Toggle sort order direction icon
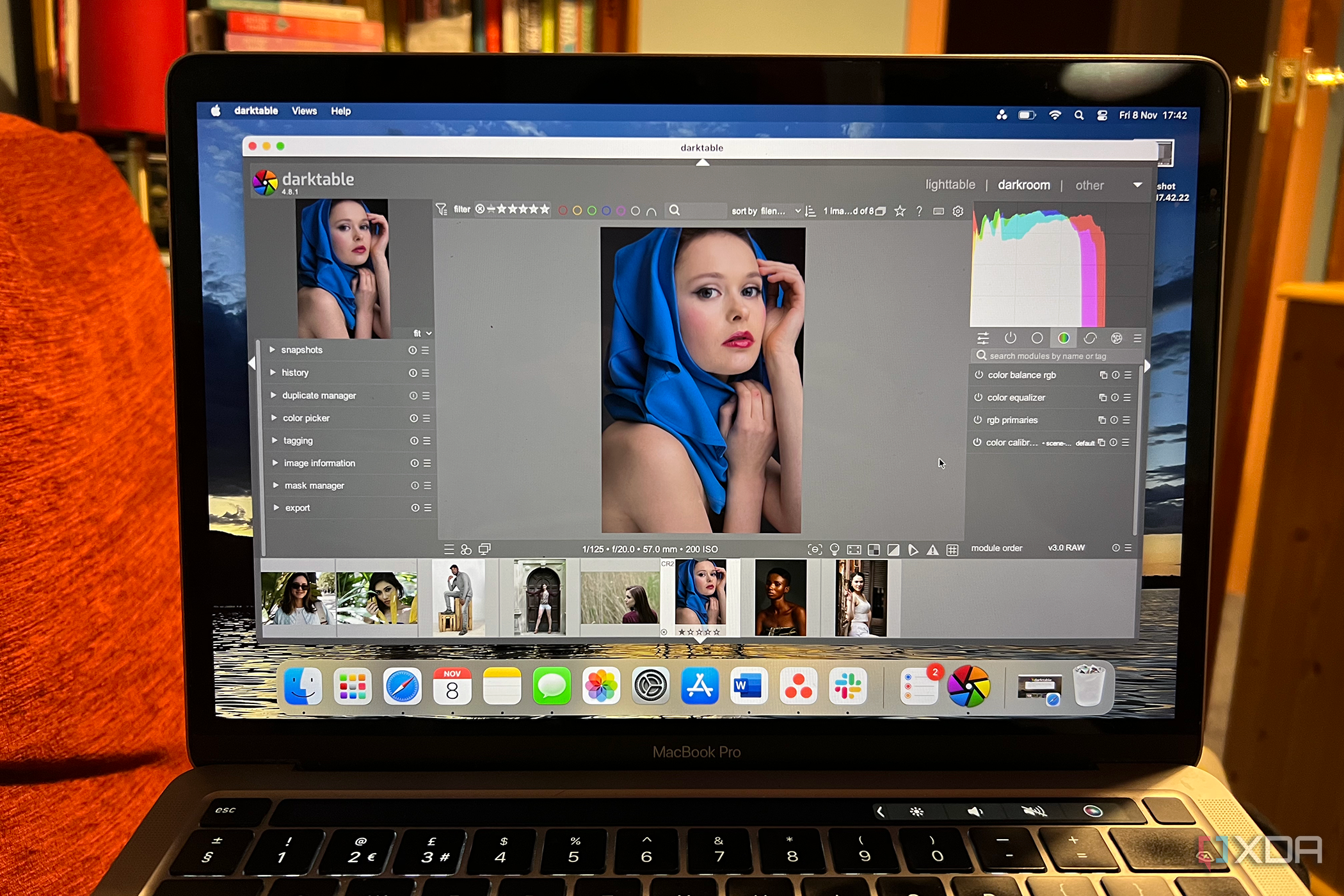 coord(810,211)
